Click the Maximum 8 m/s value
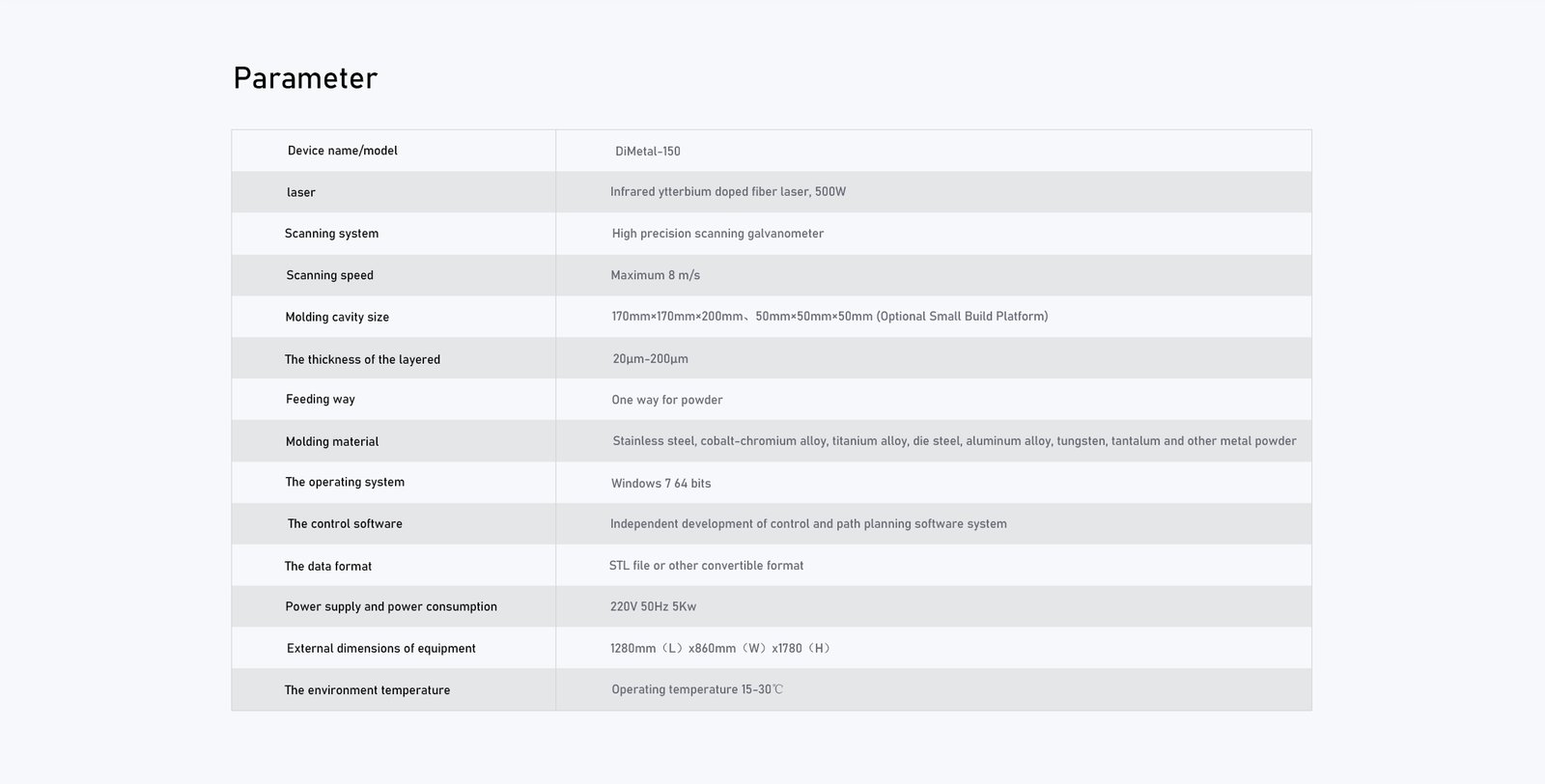Image resolution: width=1545 pixels, height=784 pixels. coord(656,275)
